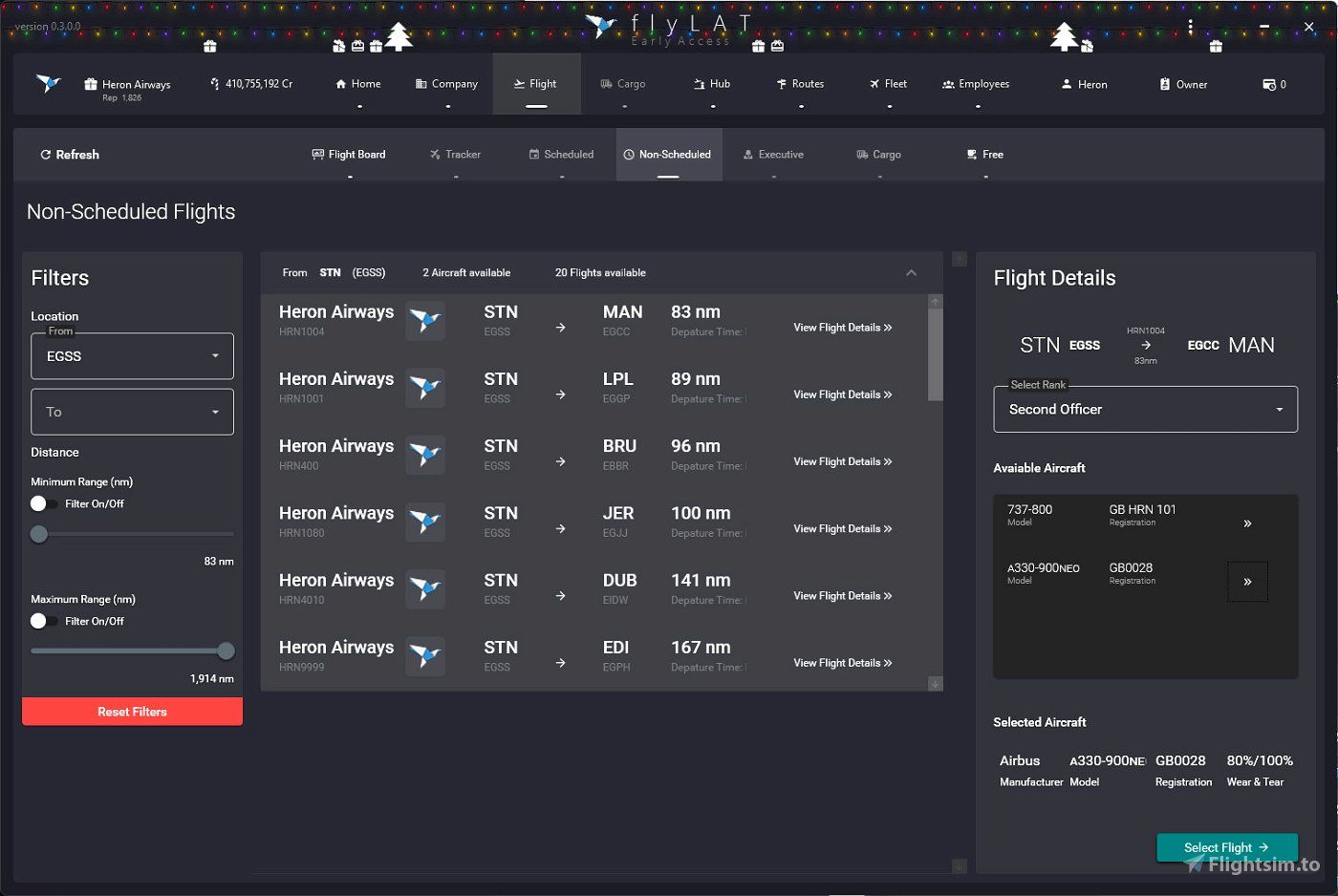Screen dimensions: 1338x896
Task: Click the 167 nm distance on EDI flight
Action: 701,648
